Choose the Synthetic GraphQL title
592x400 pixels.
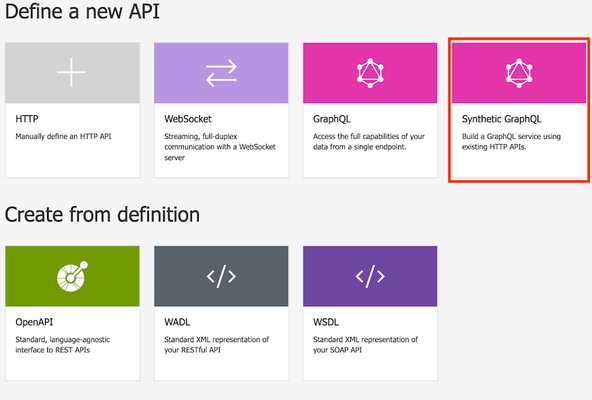tap(502, 119)
